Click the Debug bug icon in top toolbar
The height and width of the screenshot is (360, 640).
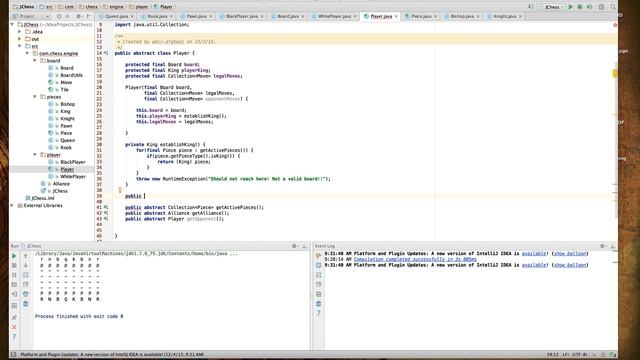click(580, 7)
